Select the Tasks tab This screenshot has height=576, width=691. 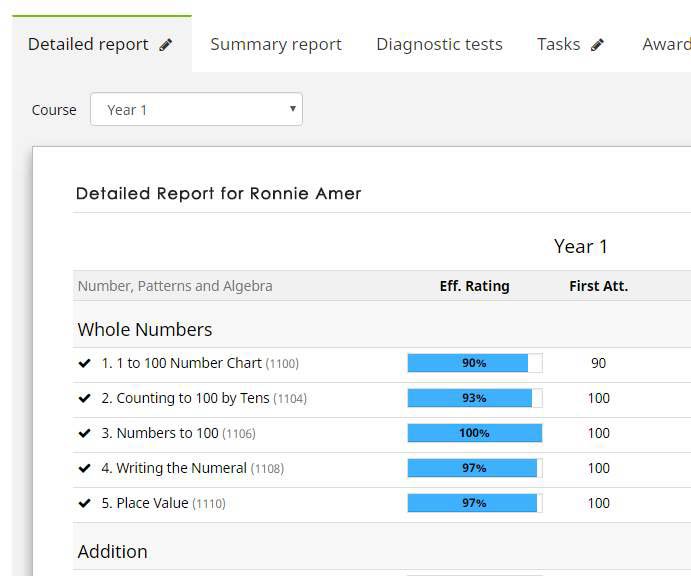pyautogui.click(x=558, y=45)
